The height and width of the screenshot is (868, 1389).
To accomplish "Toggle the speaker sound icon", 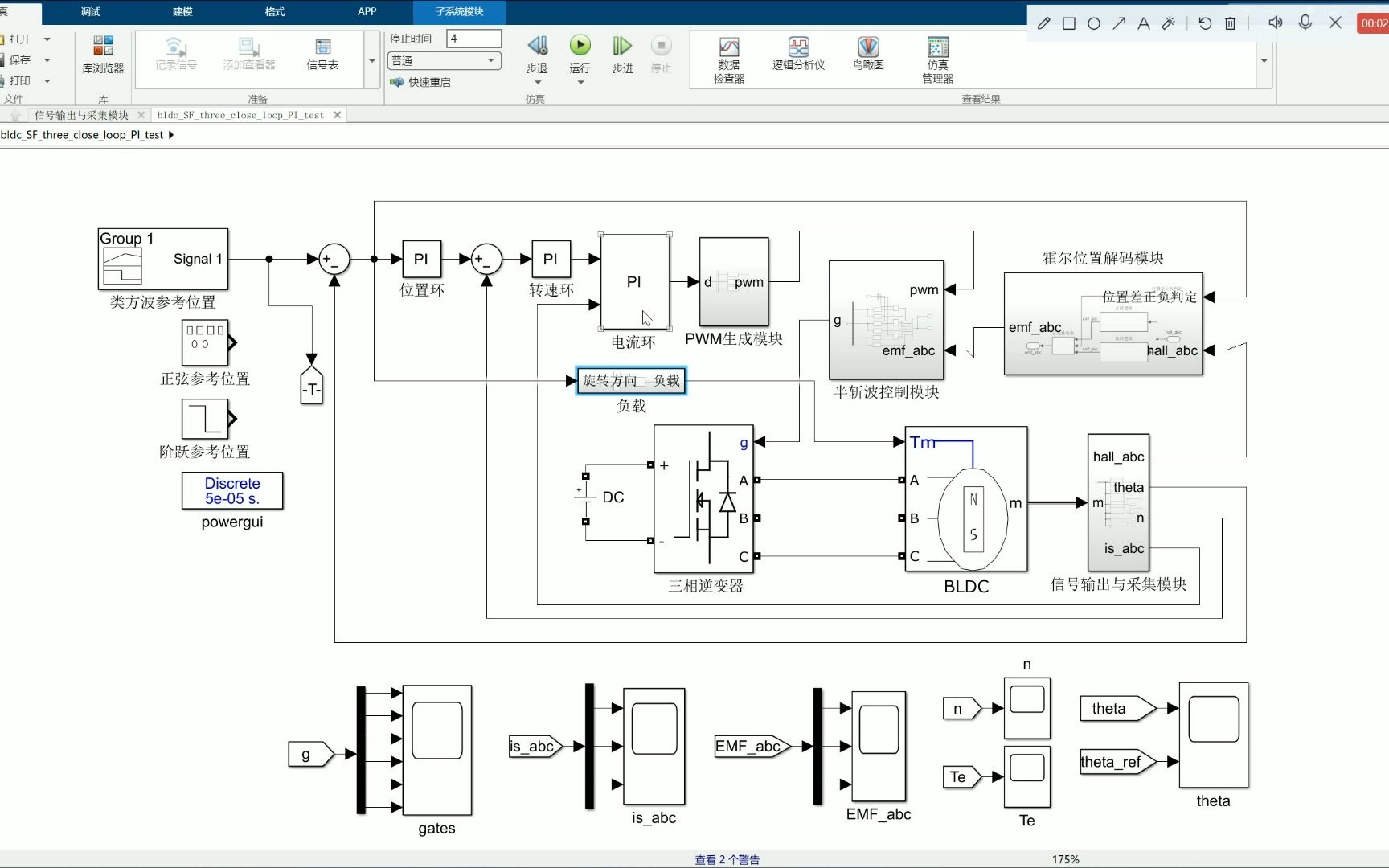I will (1275, 23).
